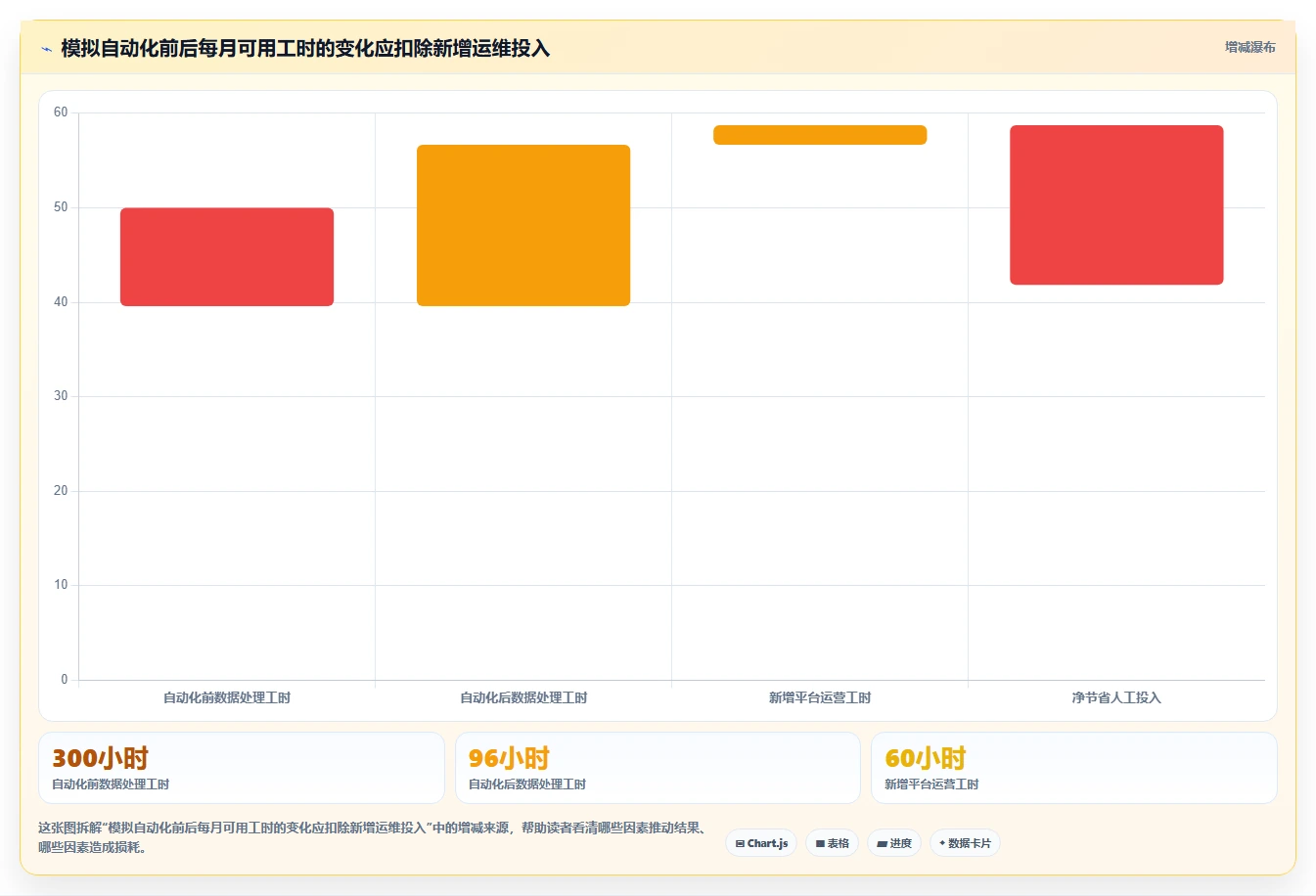Click the 表格 tag chip

(x=832, y=843)
